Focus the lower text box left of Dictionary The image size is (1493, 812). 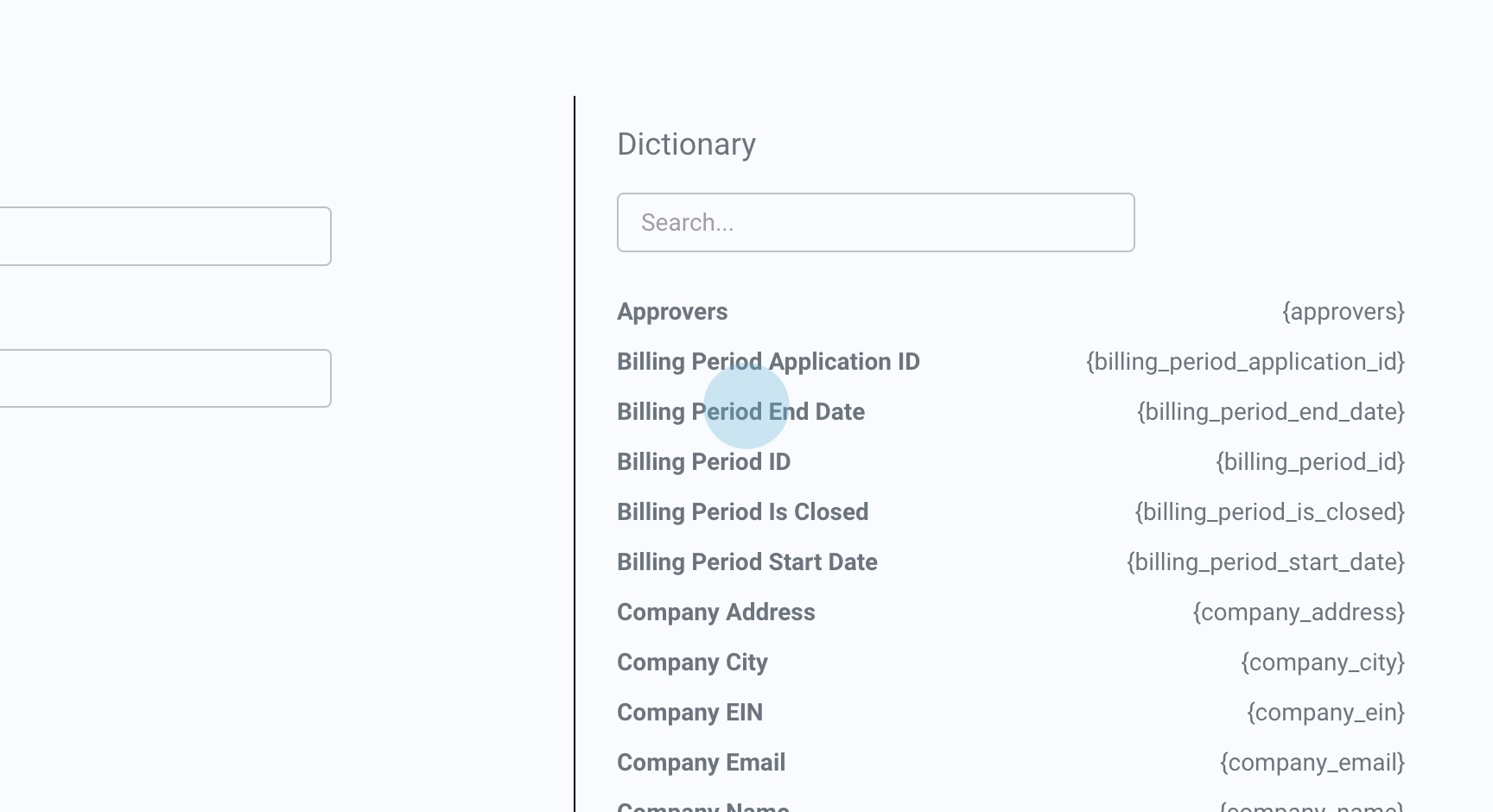point(164,378)
